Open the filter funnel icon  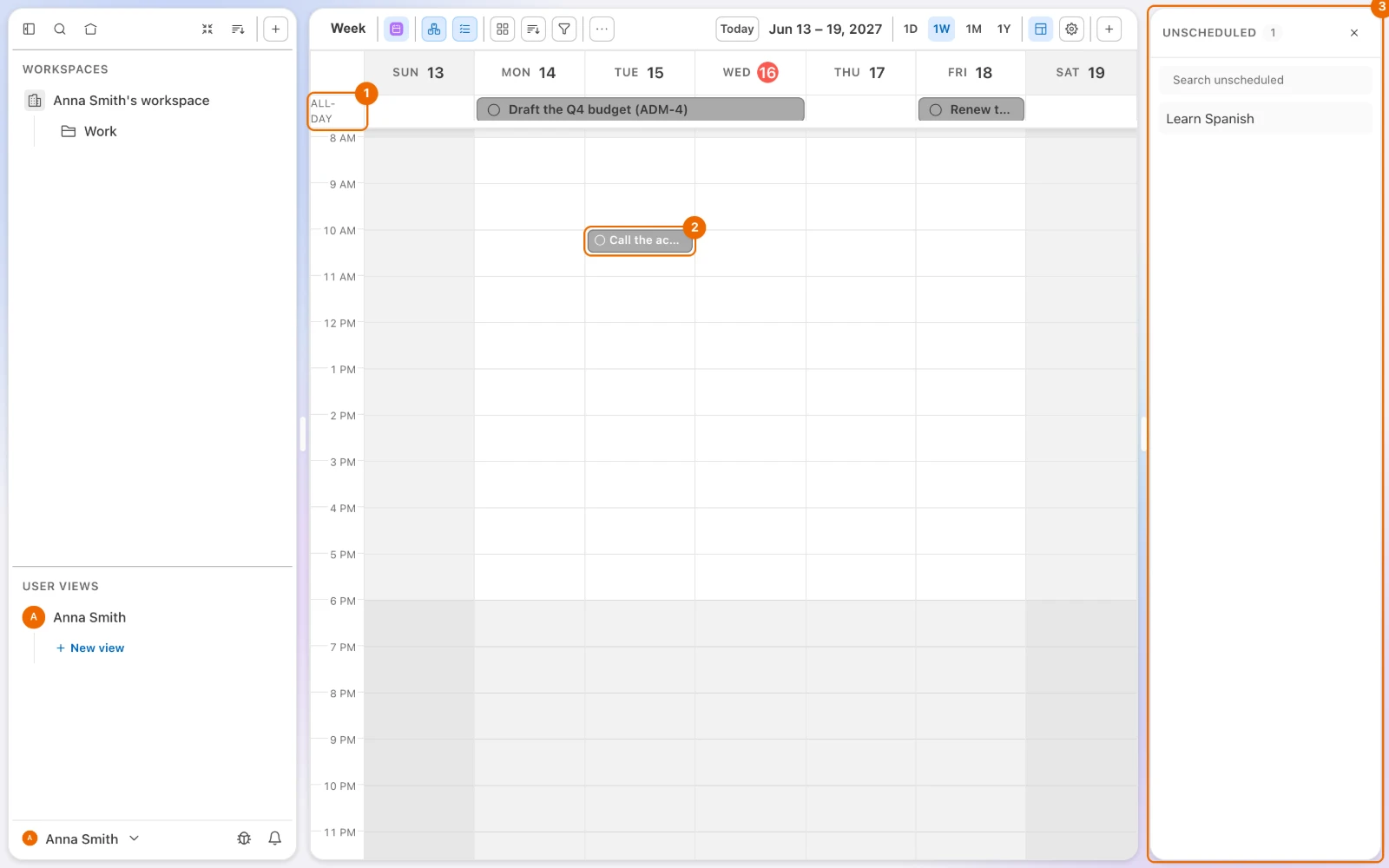pyautogui.click(x=564, y=29)
